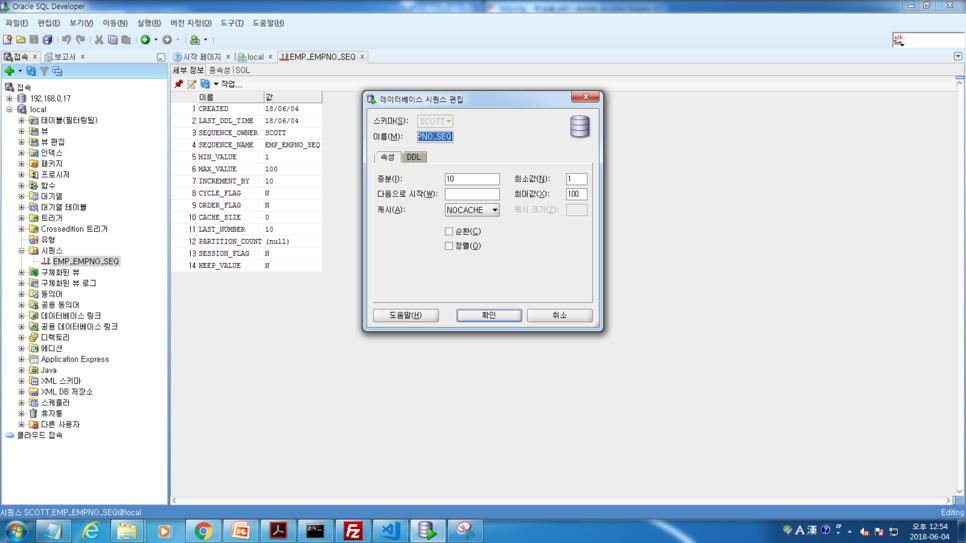
Task: Click the 최소값(N) input field
Action: pyautogui.click(x=577, y=179)
